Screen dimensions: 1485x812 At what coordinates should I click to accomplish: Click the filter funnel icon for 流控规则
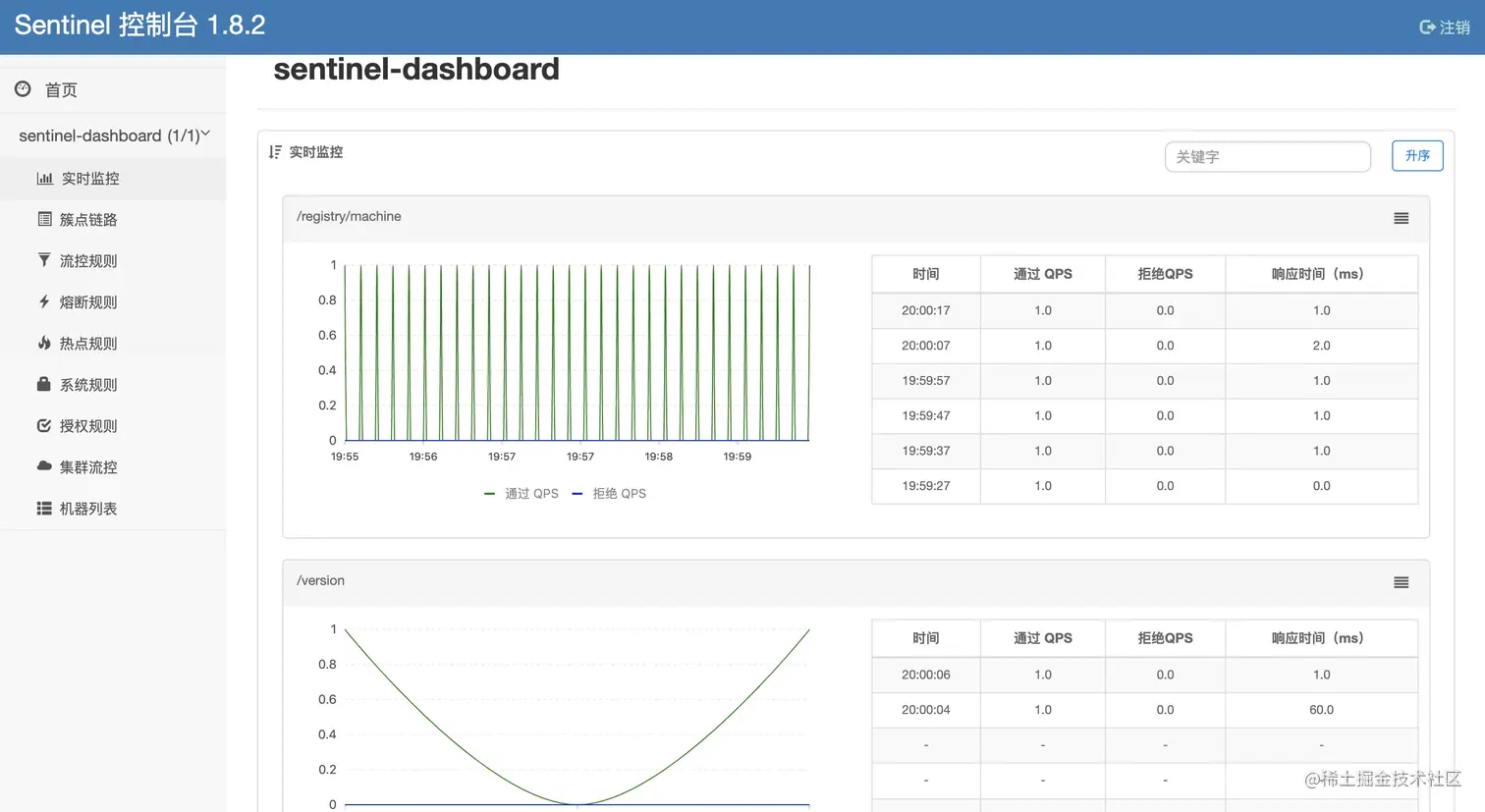tap(44, 260)
